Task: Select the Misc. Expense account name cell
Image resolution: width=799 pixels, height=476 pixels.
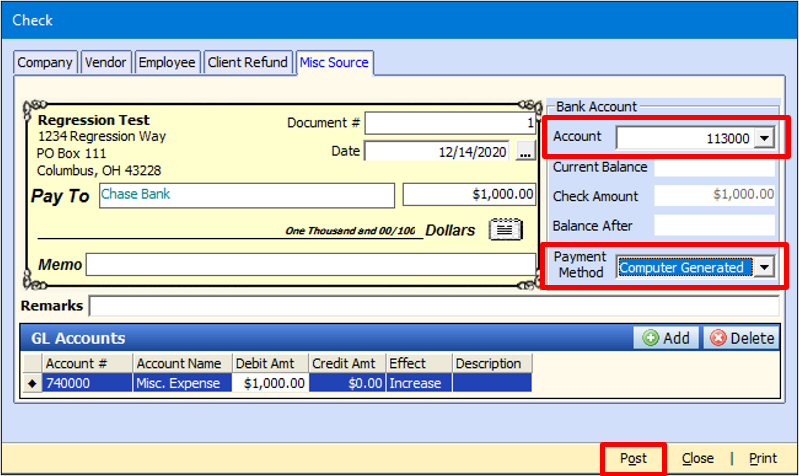Action: 182,383
